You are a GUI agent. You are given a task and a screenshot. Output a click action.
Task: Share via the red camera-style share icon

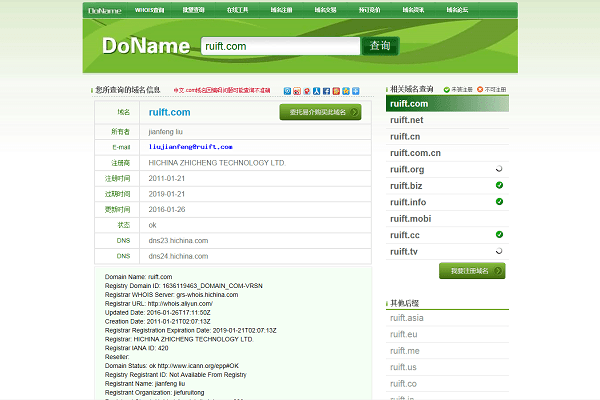(x=297, y=91)
